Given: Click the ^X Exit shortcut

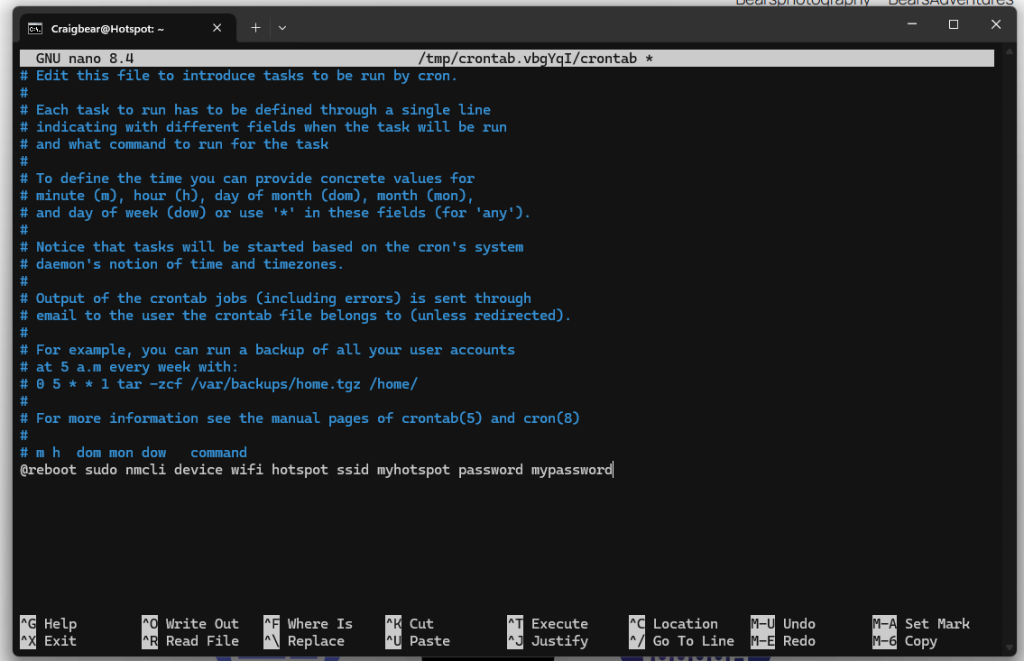Looking at the screenshot, I should (48, 641).
